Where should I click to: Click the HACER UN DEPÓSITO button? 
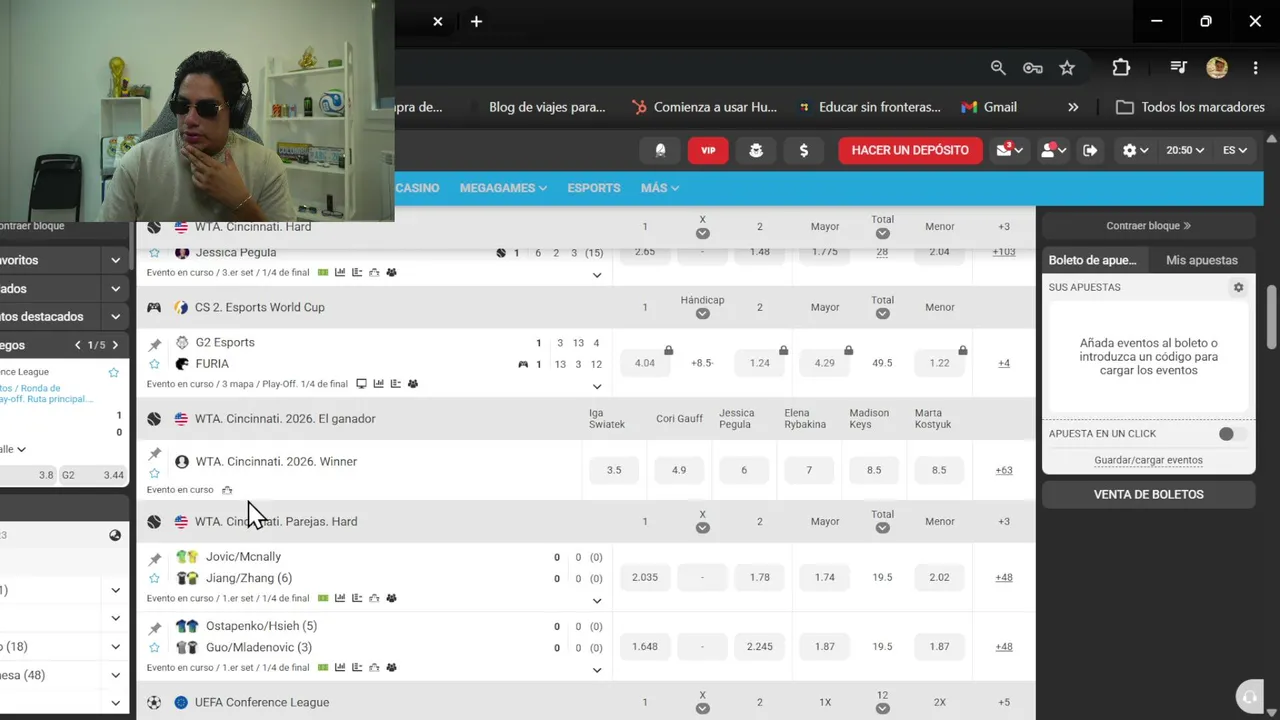[x=910, y=150]
